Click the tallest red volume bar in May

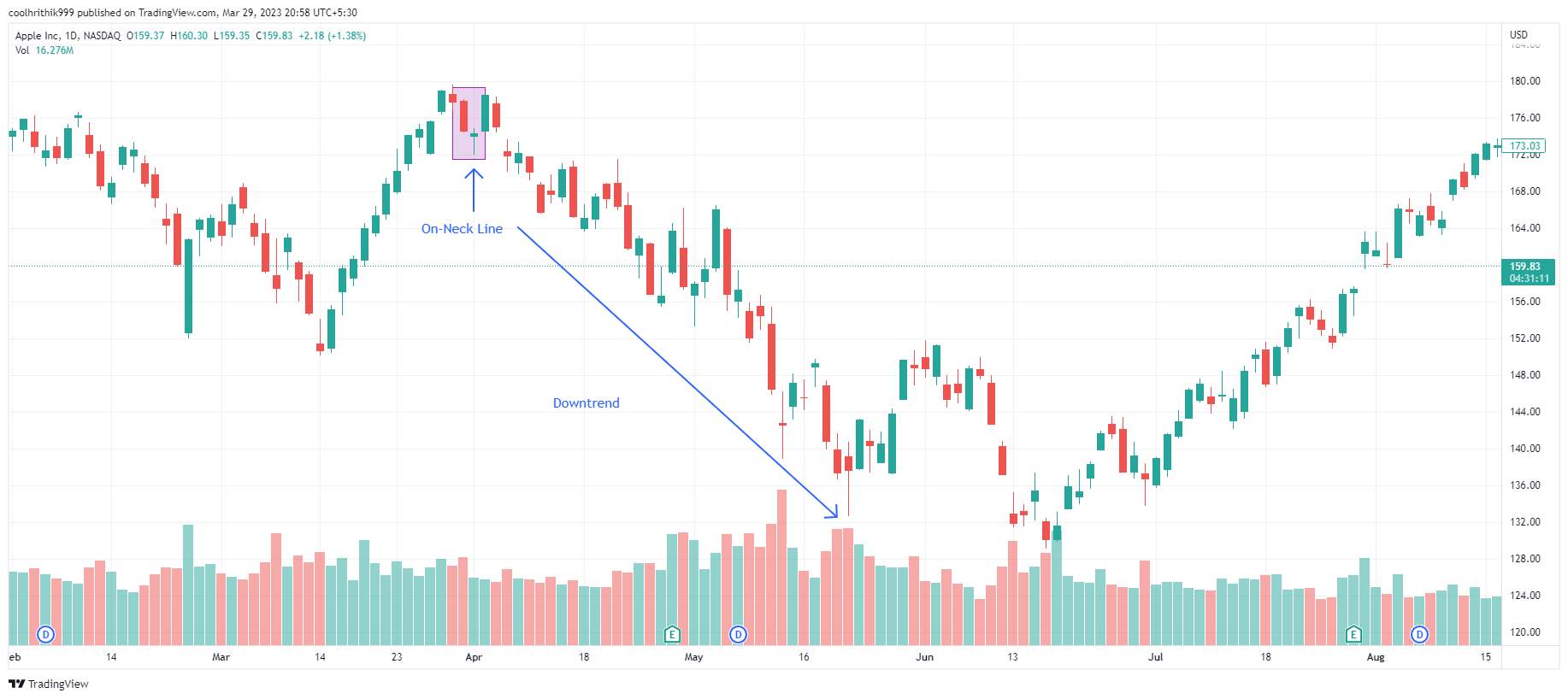click(781, 567)
